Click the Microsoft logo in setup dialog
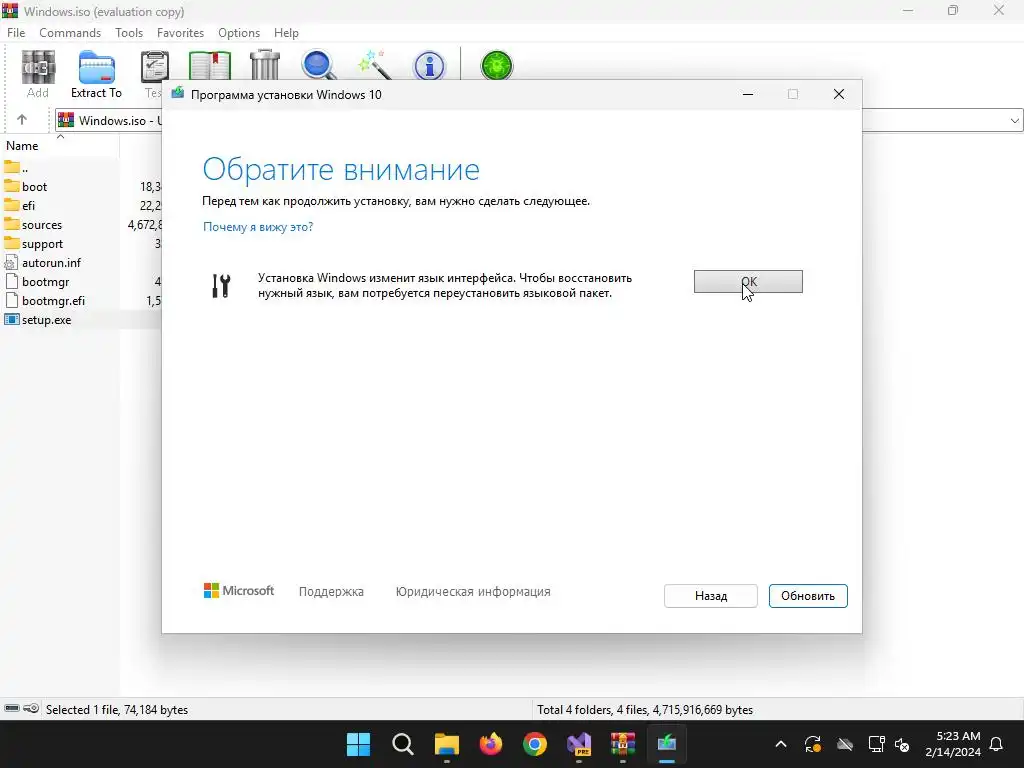The height and width of the screenshot is (768, 1024). (238, 591)
